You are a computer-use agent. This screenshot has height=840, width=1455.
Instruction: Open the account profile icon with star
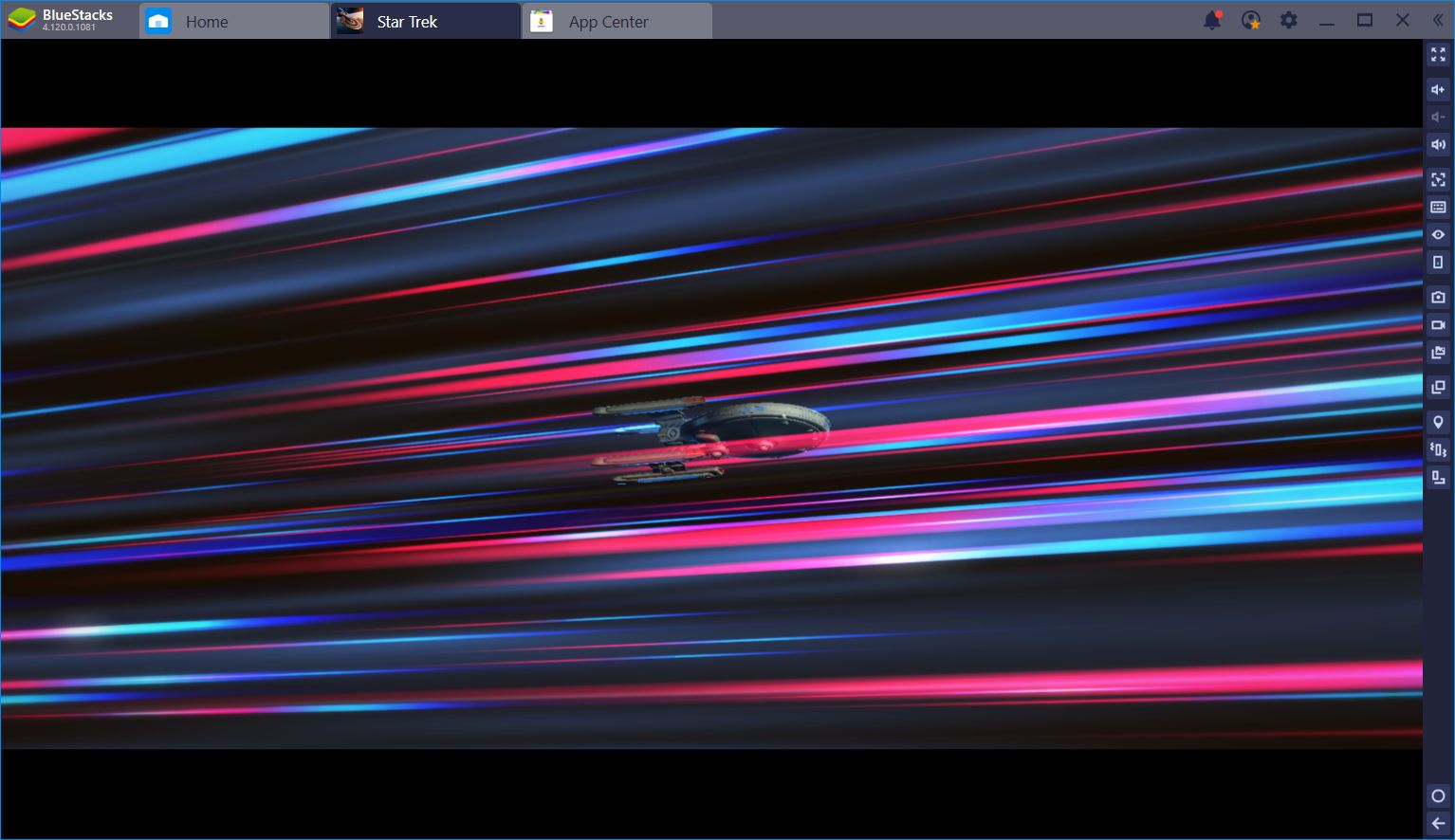pos(1251,20)
